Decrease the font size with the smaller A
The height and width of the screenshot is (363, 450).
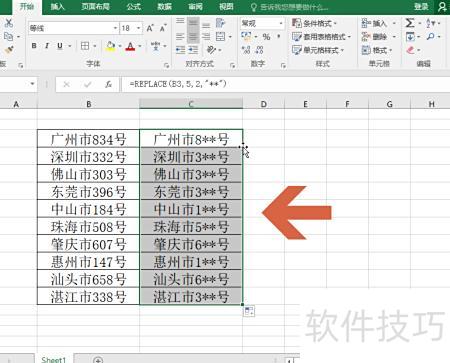coord(163,28)
